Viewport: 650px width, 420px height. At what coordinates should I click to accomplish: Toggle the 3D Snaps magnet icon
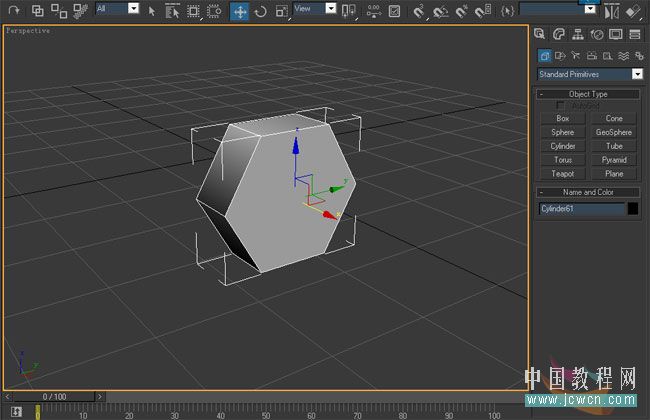click(x=419, y=11)
